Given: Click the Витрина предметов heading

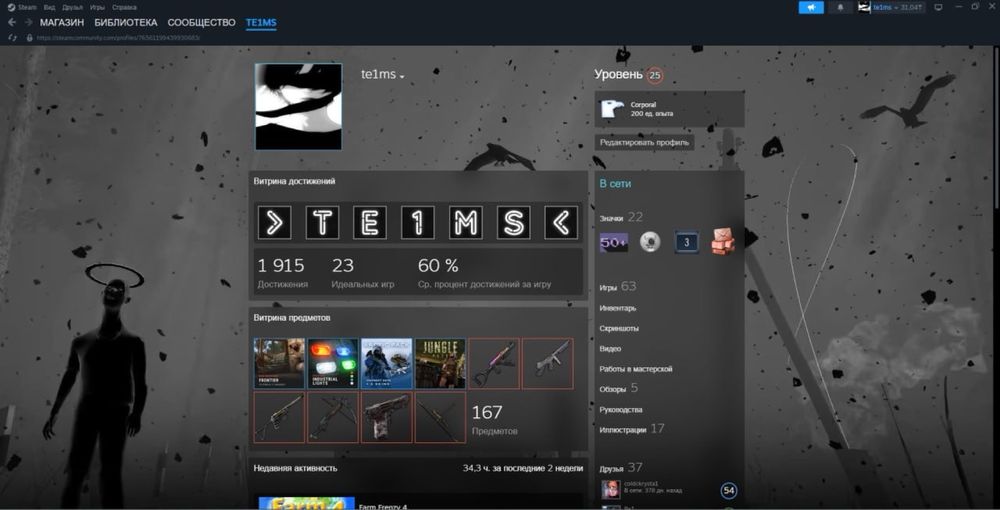Looking at the screenshot, I should pyautogui.click(x=291, y=318).
